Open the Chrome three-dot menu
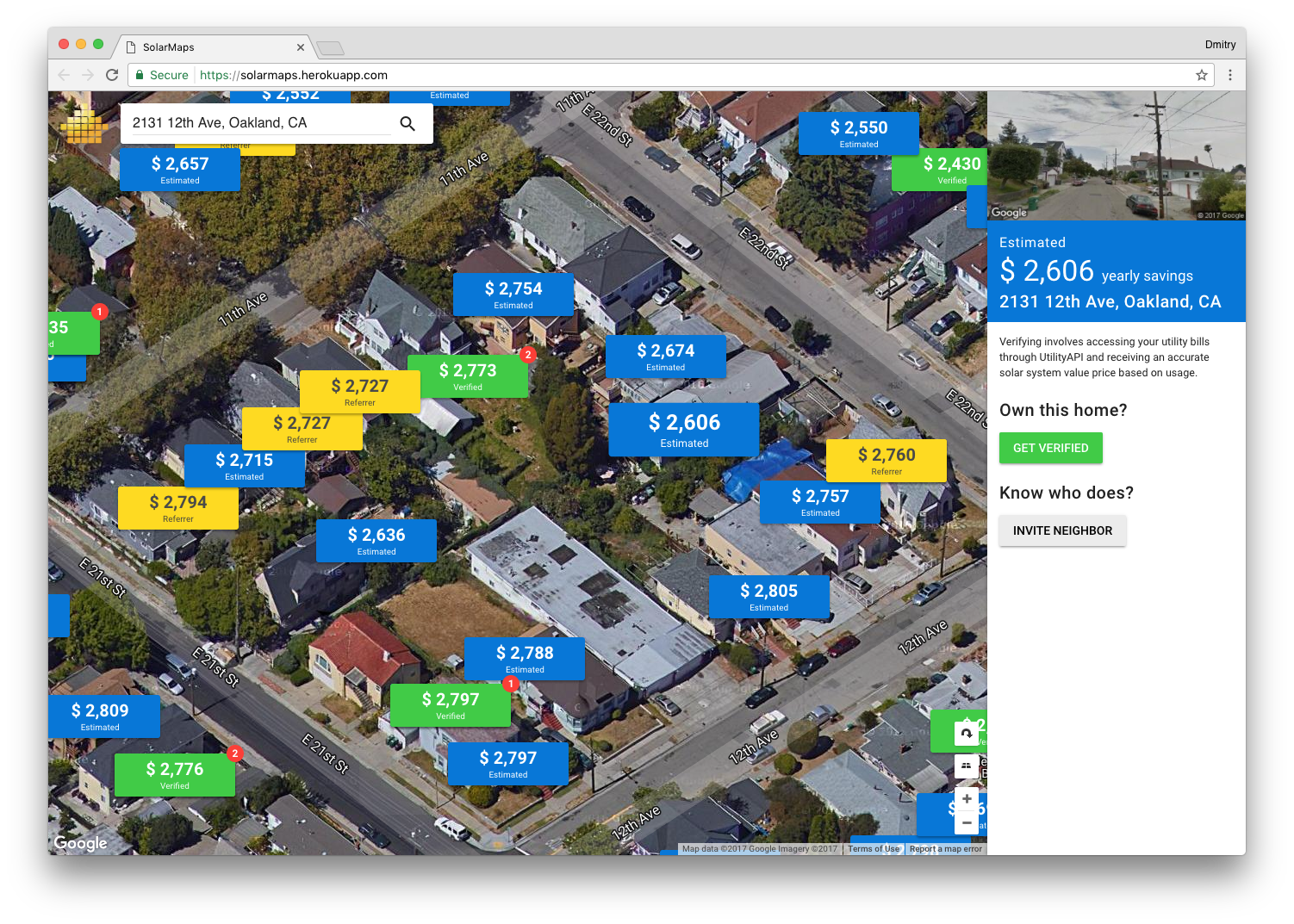This screenshot has height=924, width=1294. pos(1230,75)
